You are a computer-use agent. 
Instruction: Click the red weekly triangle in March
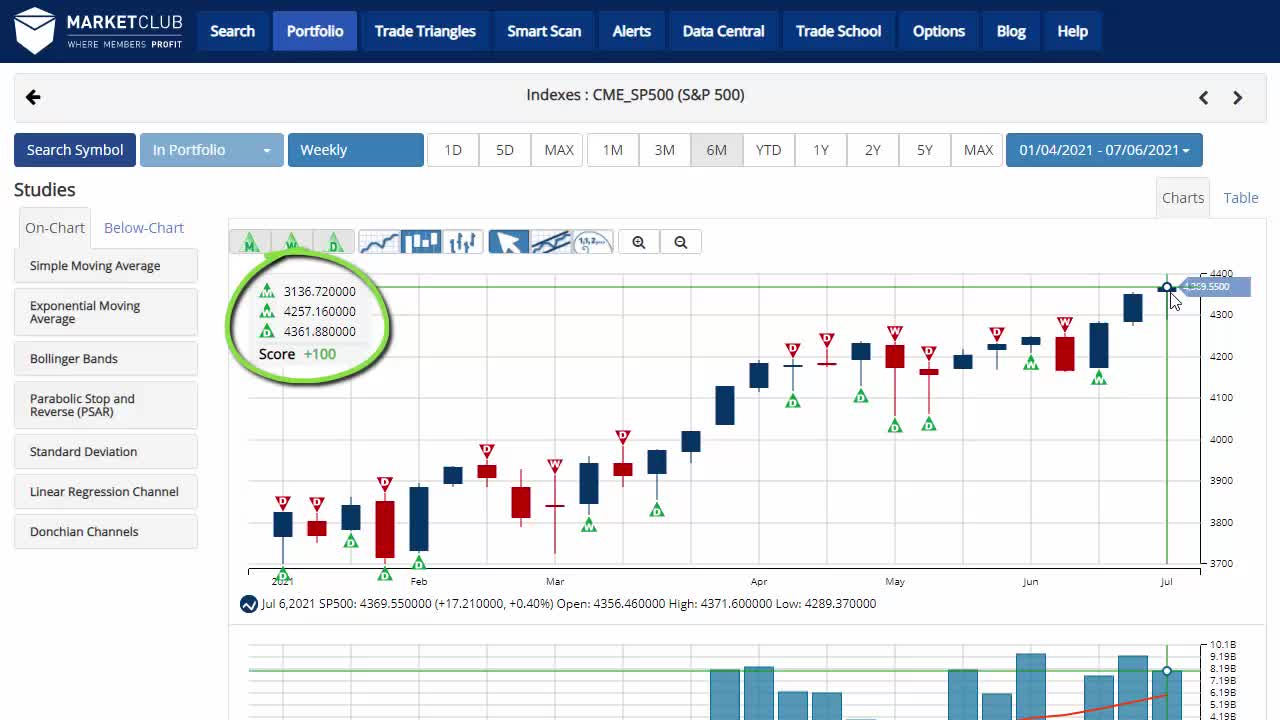click(555, 466)
